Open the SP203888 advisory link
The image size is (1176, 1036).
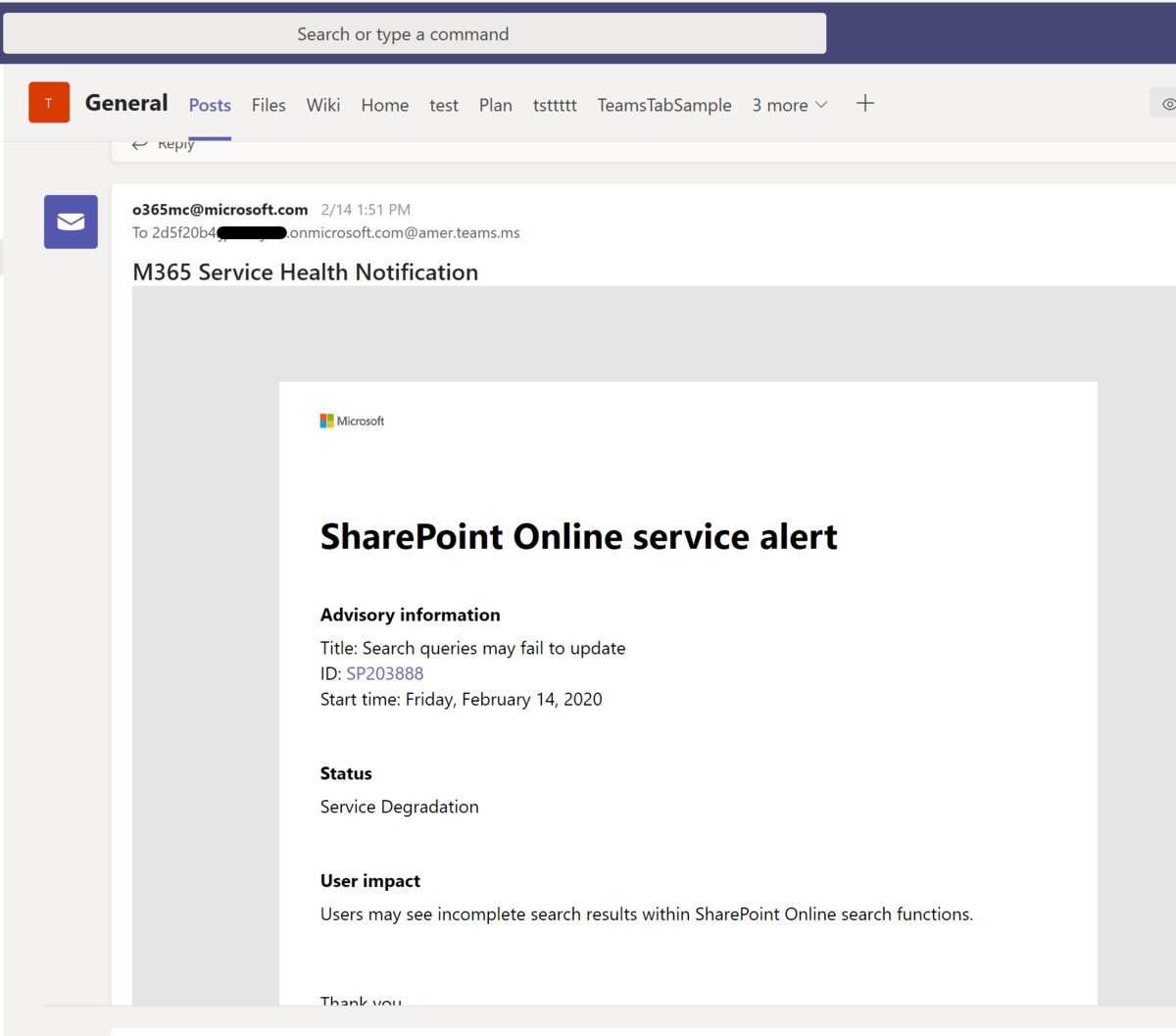385,673
